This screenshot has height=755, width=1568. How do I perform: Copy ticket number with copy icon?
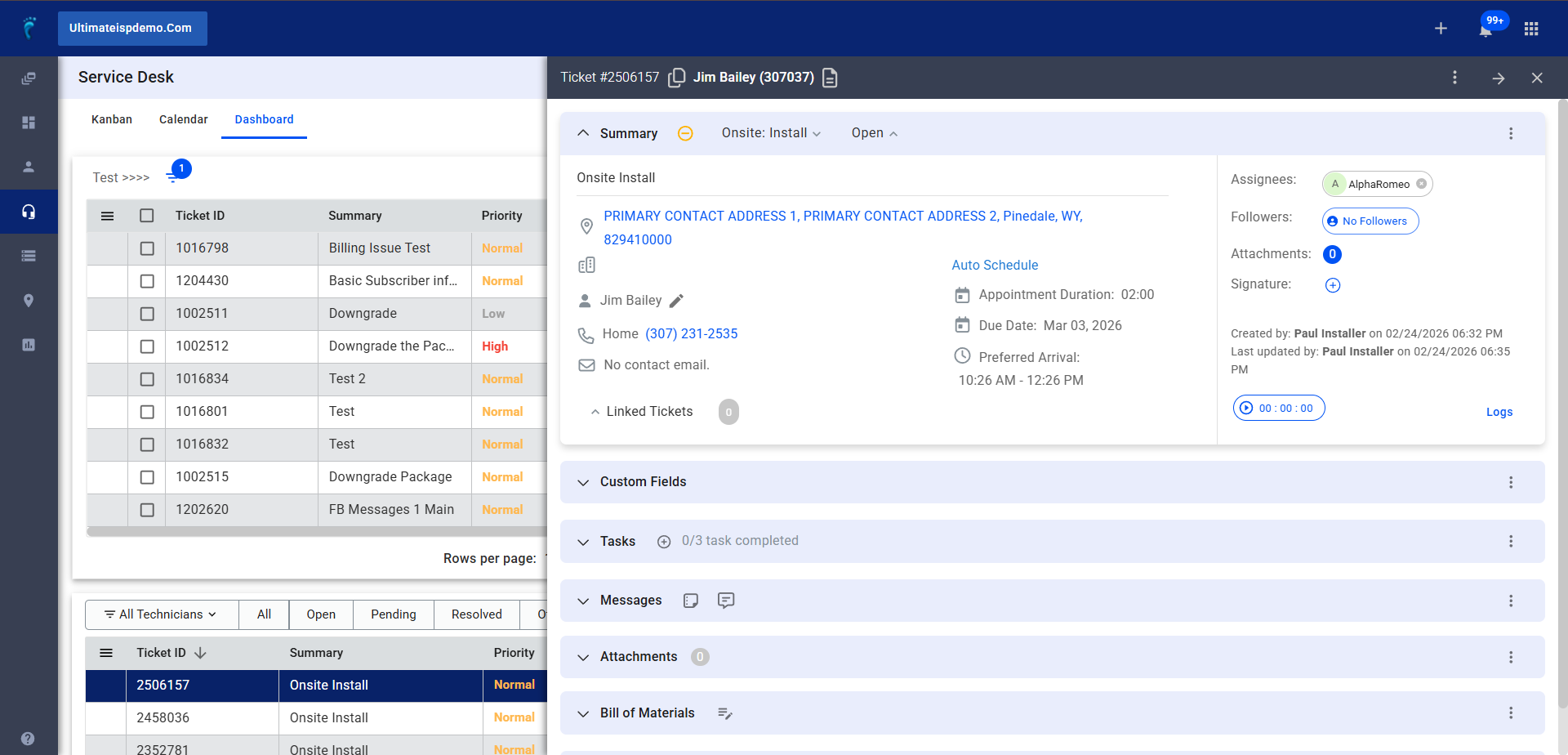(x=676, y=78)
